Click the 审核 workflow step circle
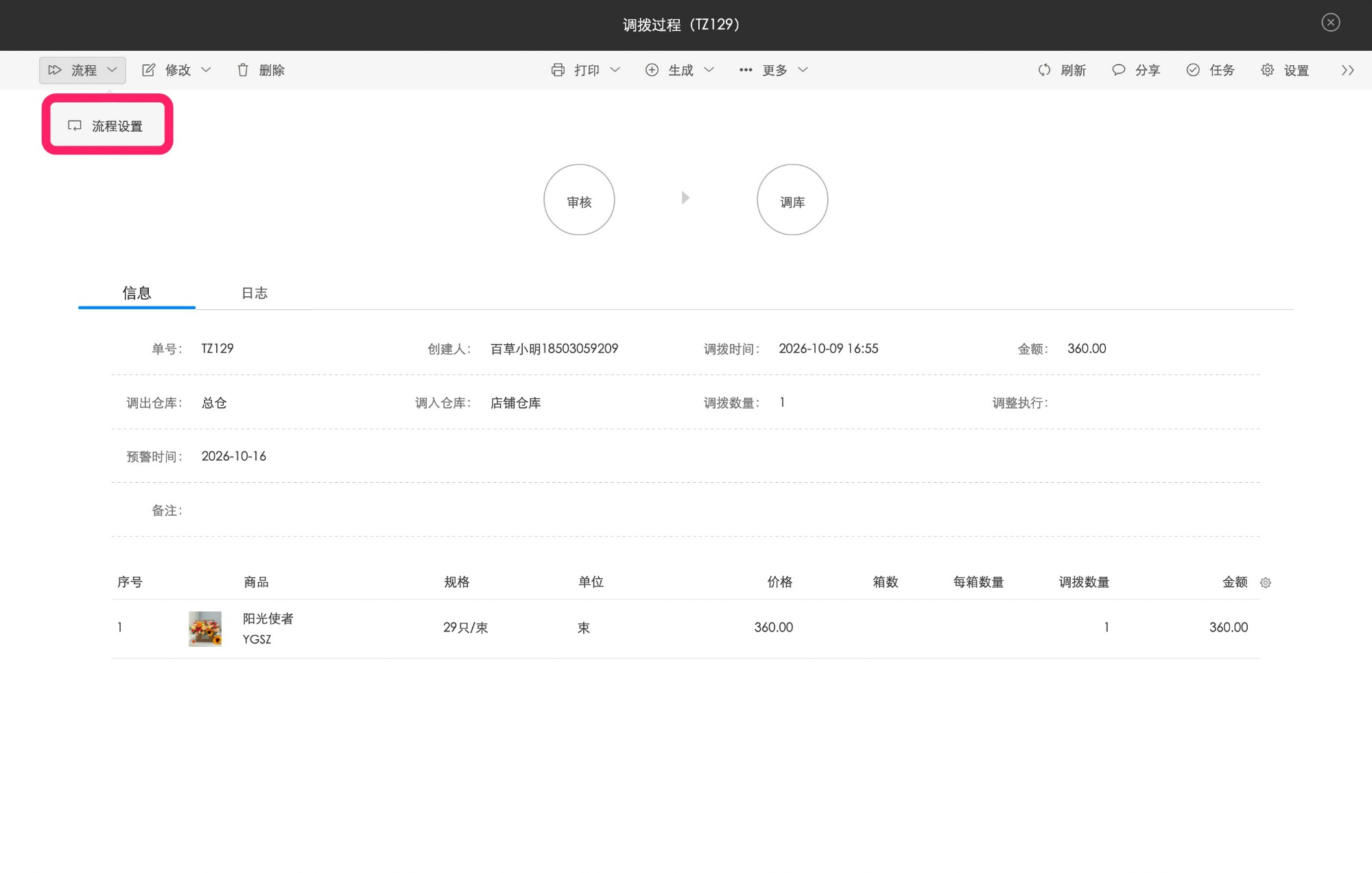Viewport: 1372px width, 873px height. 579,200
